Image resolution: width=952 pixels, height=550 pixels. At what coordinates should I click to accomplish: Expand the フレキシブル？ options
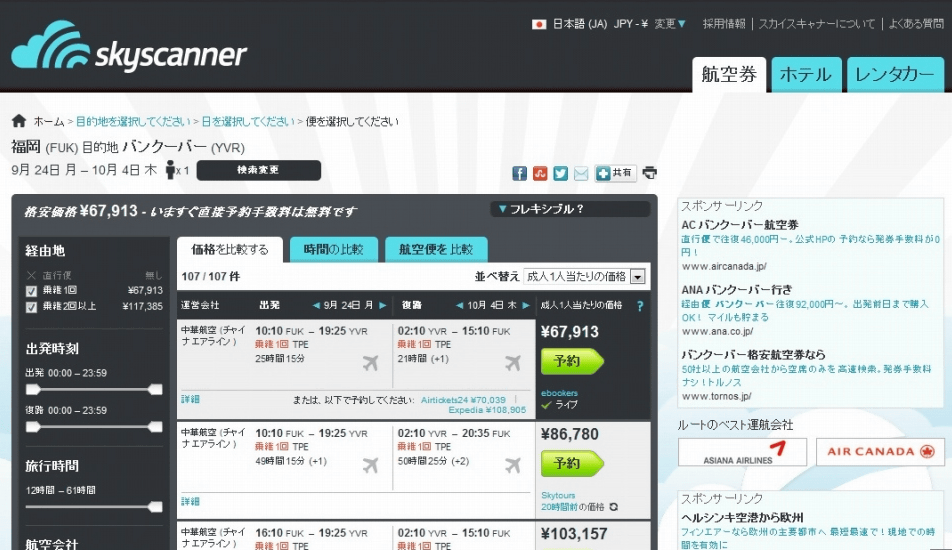570,209
